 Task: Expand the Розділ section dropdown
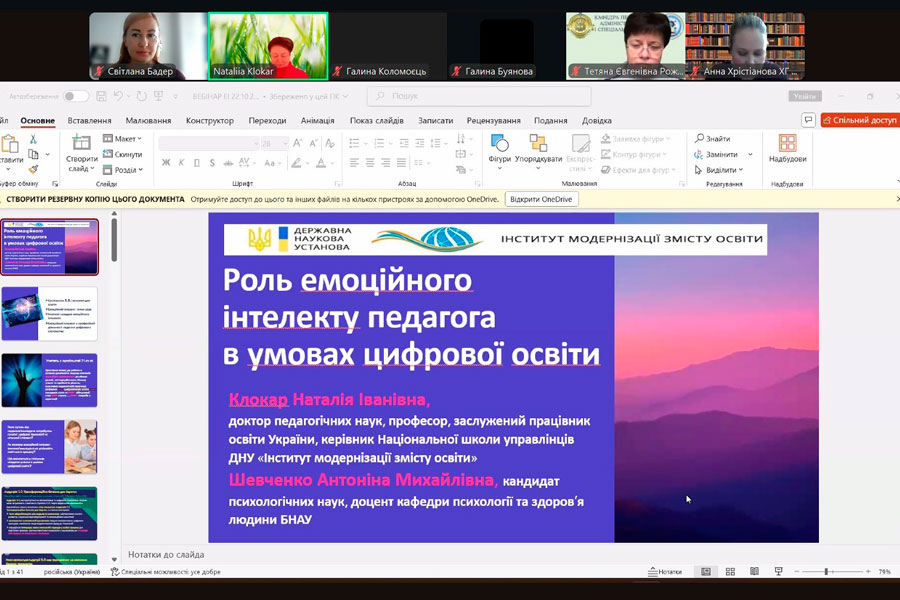[125, 170]
